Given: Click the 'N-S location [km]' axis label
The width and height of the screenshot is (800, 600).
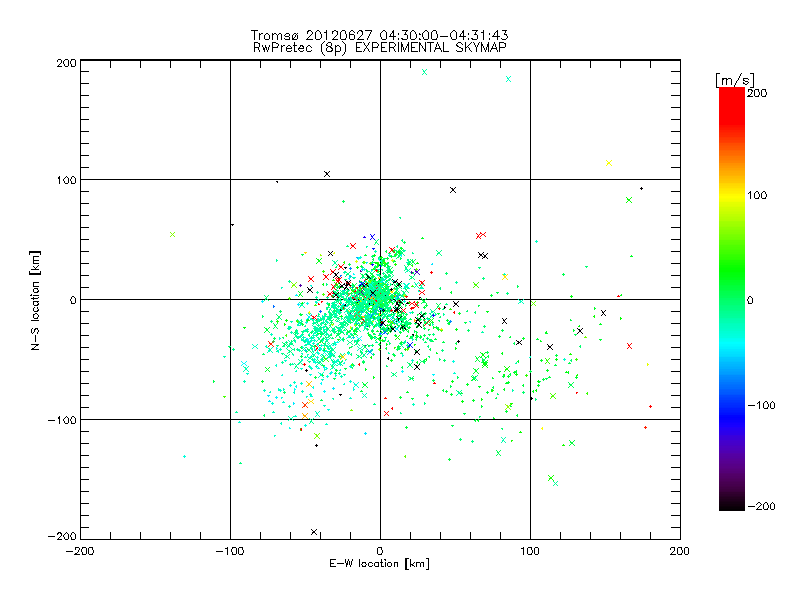Looking at the screenshot, I should point(35,301).
